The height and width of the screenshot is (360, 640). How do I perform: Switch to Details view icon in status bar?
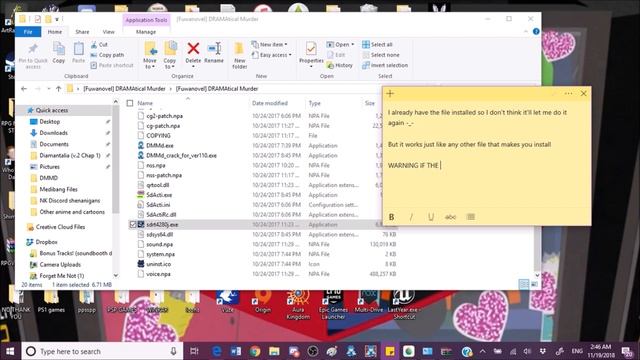pos(524,284)
